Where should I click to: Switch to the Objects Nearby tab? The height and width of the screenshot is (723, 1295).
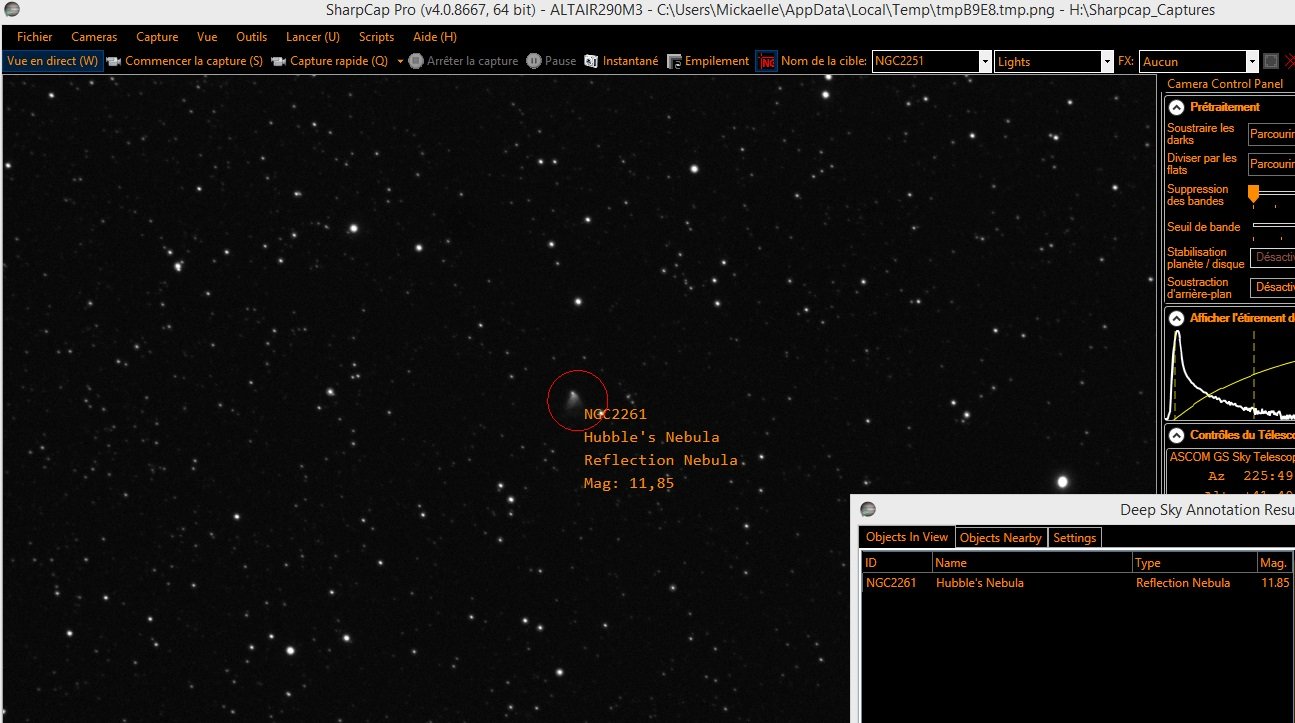tap(1000, 538)
